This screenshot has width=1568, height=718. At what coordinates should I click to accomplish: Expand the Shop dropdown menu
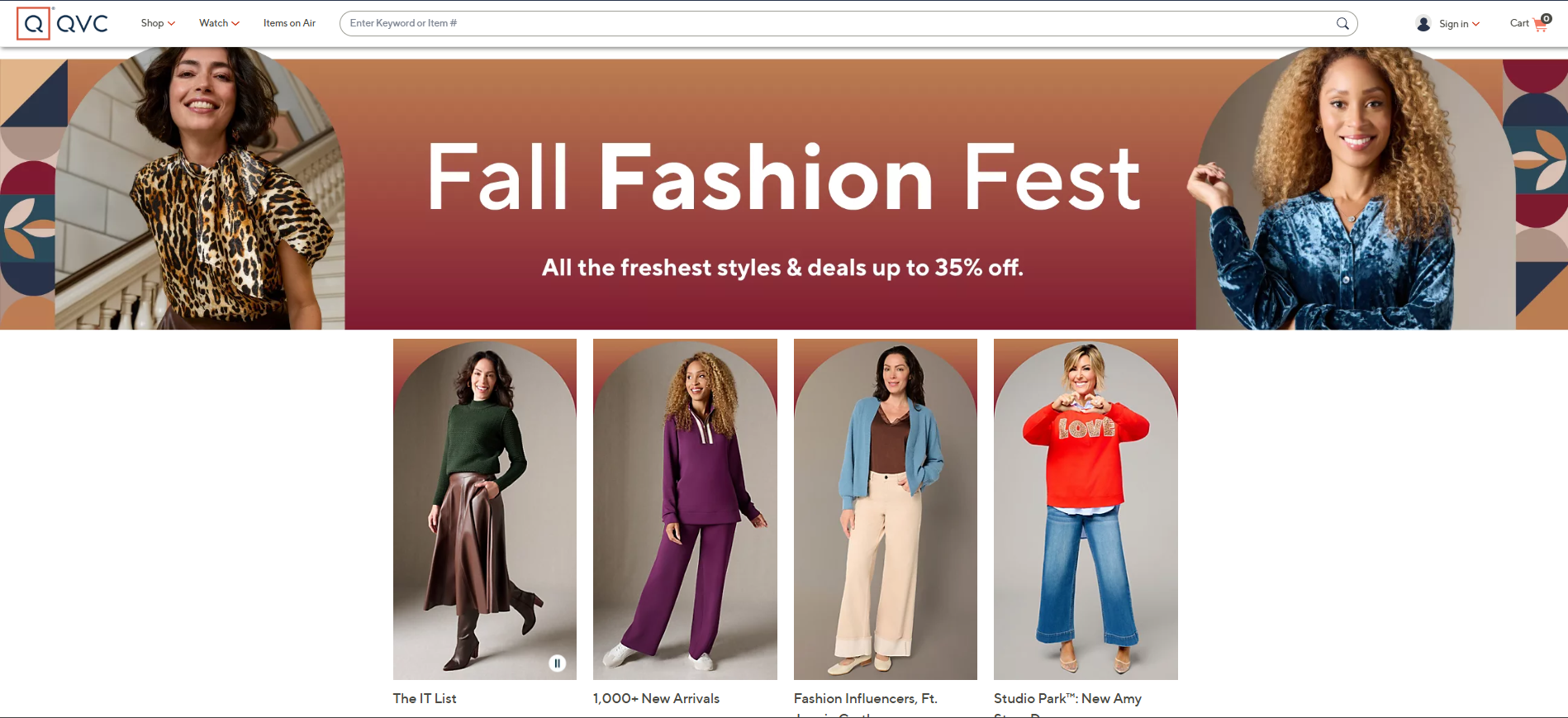coord(158,23)
